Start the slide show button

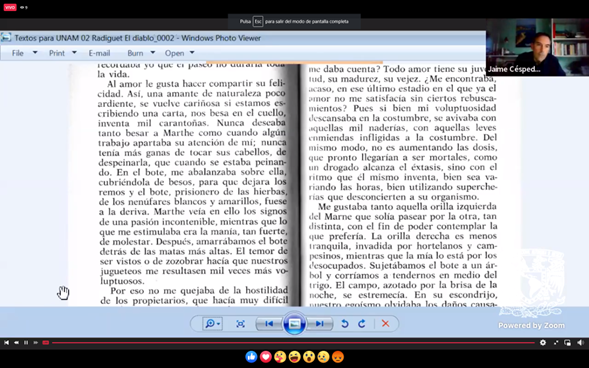click(x=294, y=323)
